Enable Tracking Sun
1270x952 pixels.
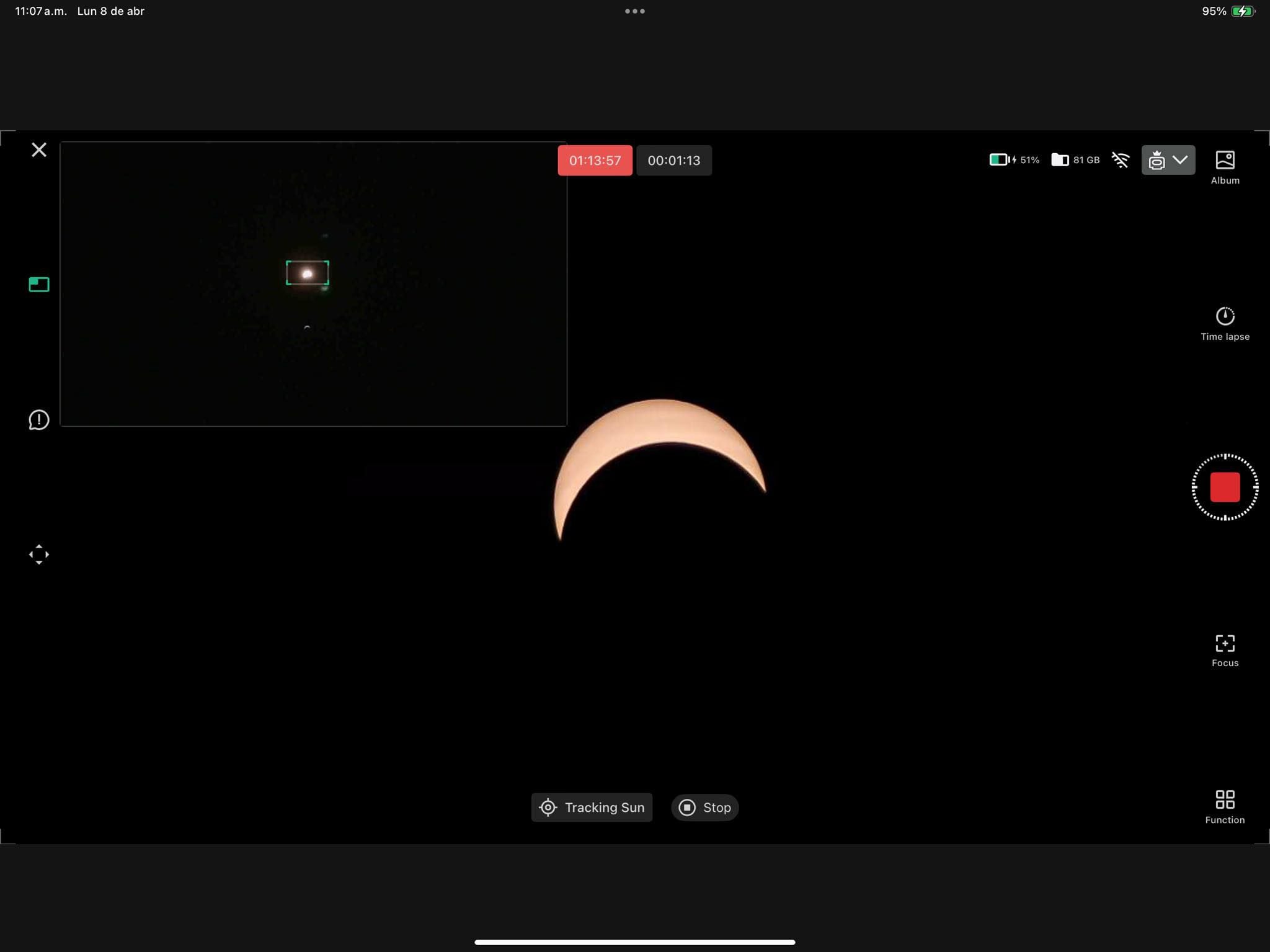(x=590, y=807)
